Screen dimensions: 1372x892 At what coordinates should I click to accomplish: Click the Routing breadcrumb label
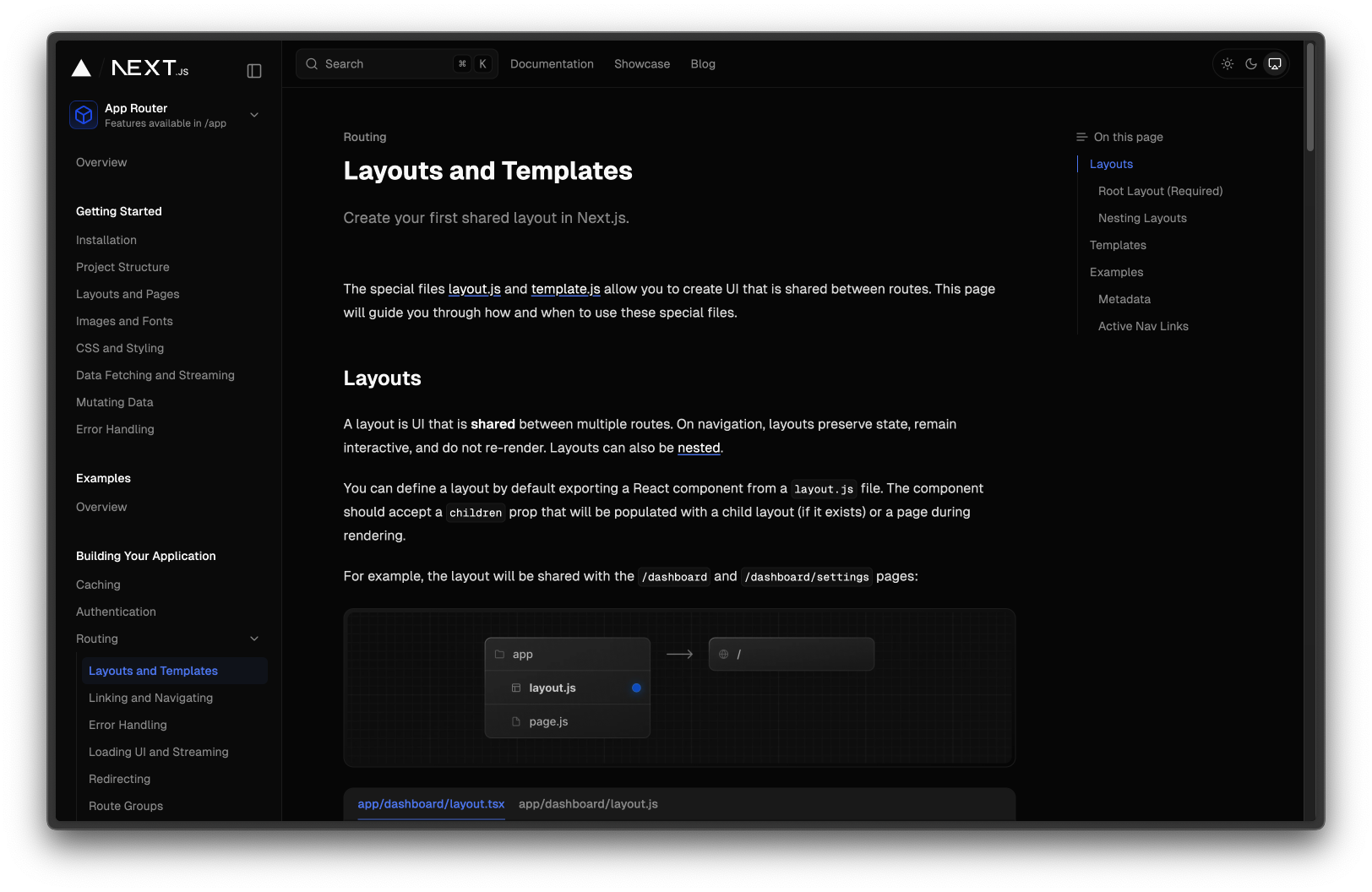(365, 137)
